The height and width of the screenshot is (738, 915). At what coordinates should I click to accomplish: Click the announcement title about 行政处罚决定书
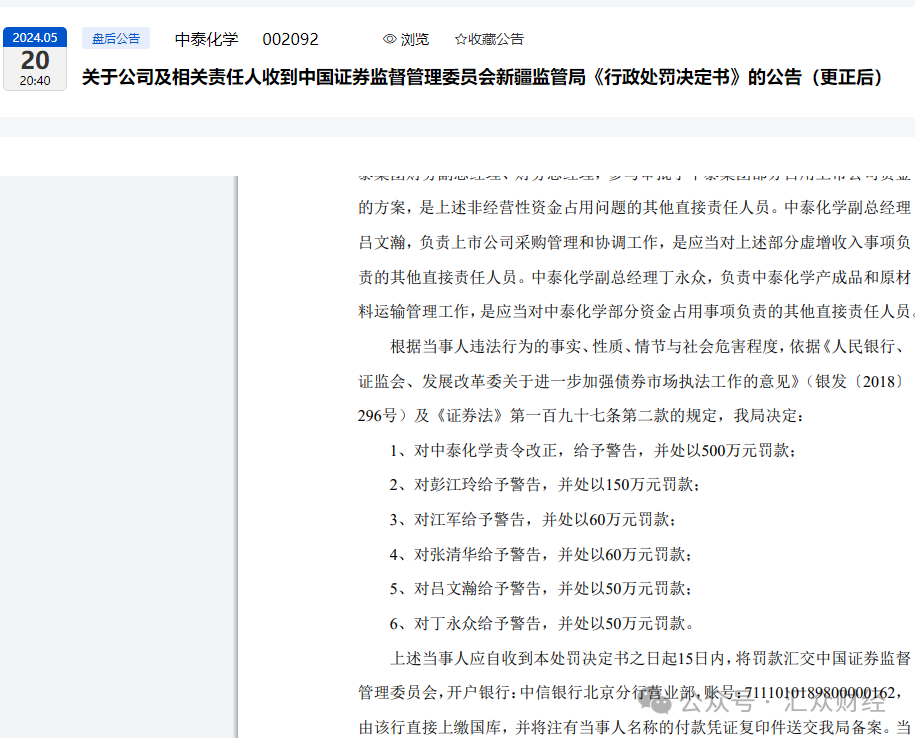tap(484, 77)
